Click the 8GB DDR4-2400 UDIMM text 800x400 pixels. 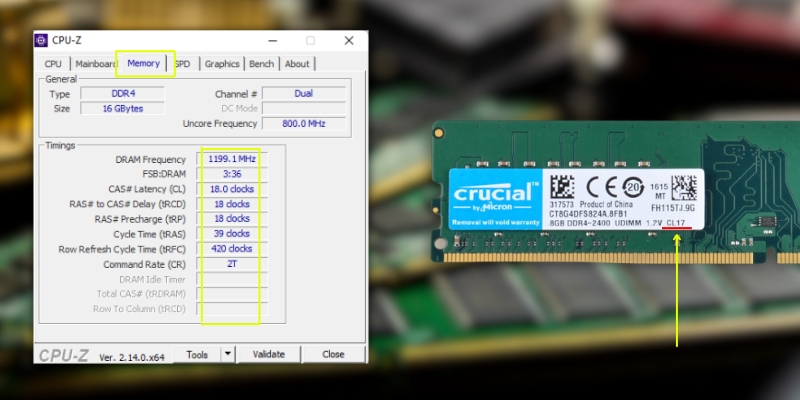click(x=595, y=223)
